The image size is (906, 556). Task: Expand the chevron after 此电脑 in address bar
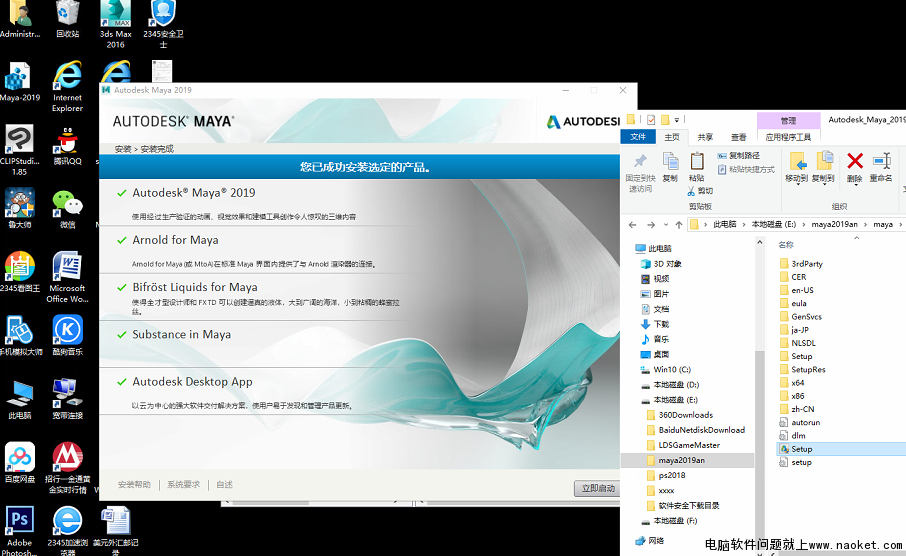[x=744, y=224]
